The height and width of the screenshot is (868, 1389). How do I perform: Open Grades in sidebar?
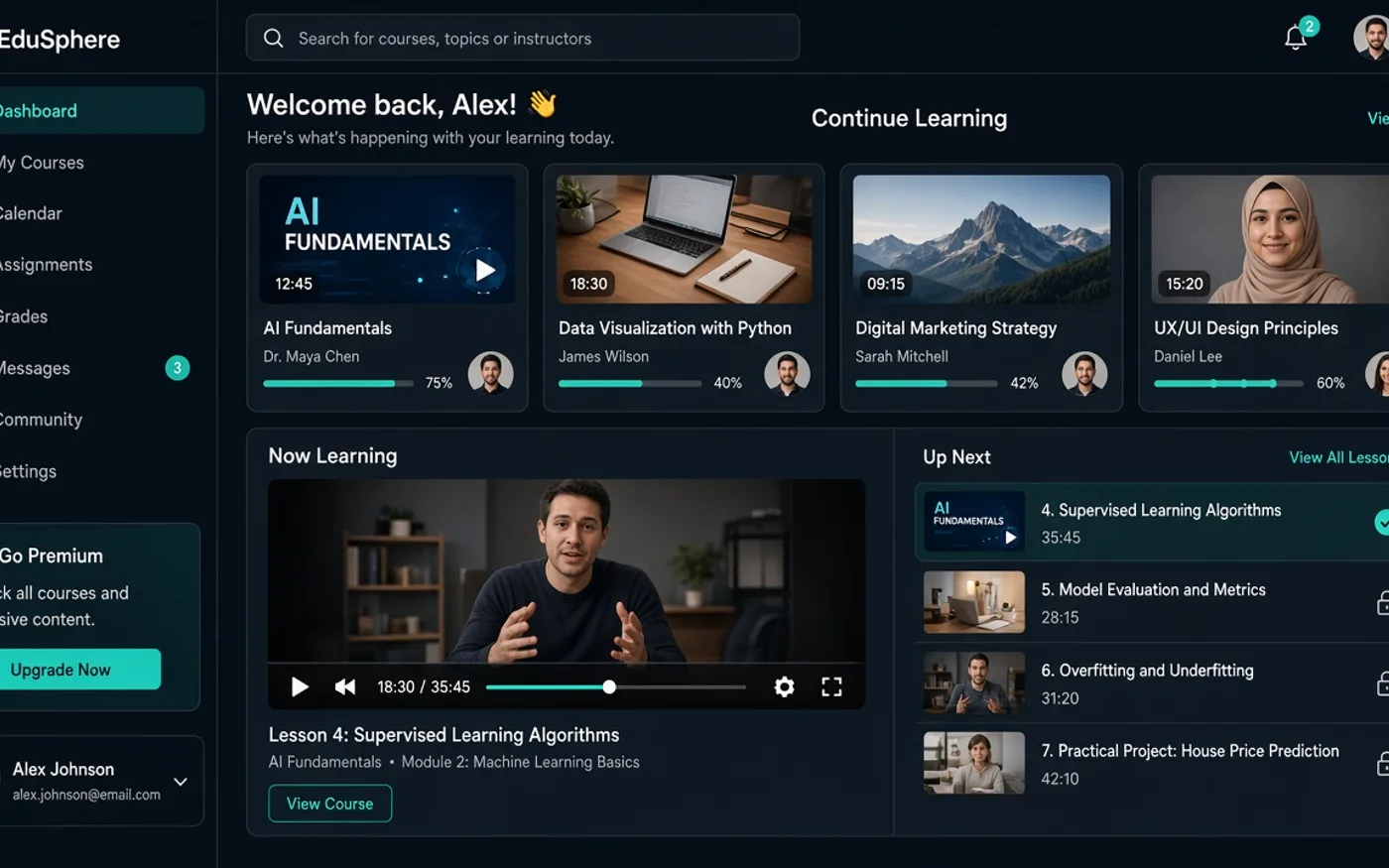click(24, 316)
